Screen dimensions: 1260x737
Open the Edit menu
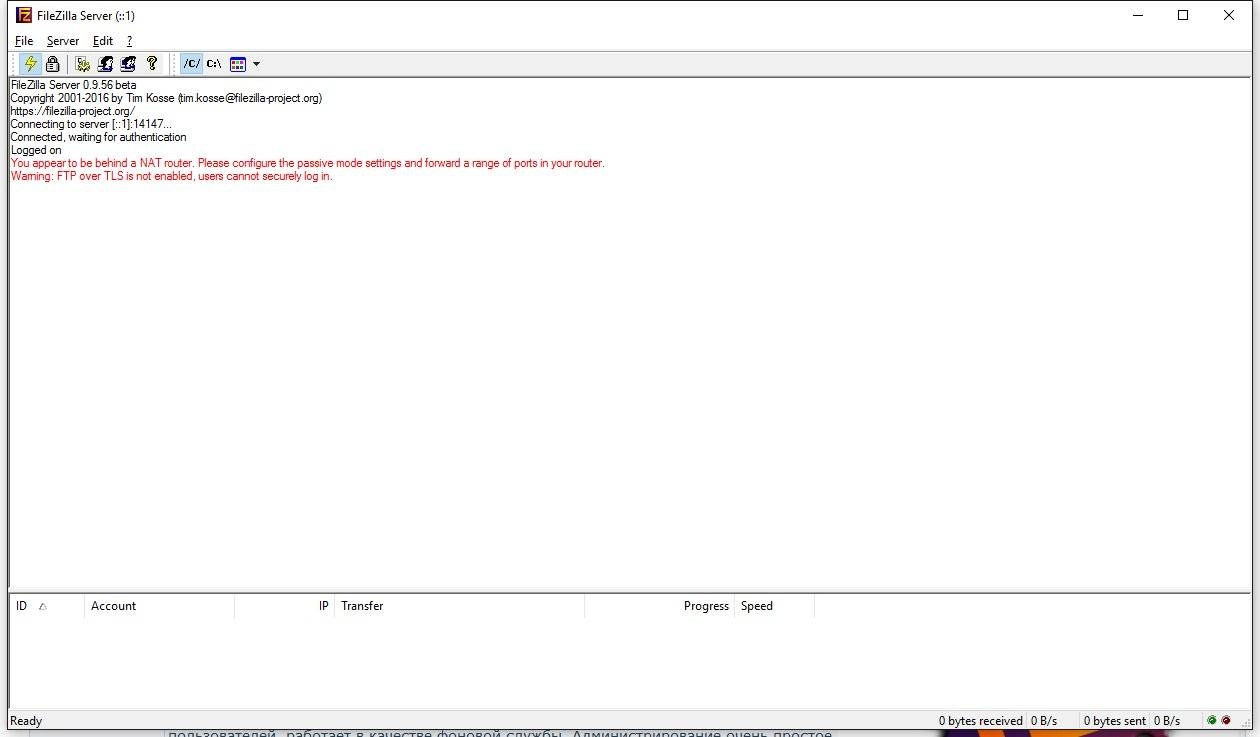click(x=103, y=41)
